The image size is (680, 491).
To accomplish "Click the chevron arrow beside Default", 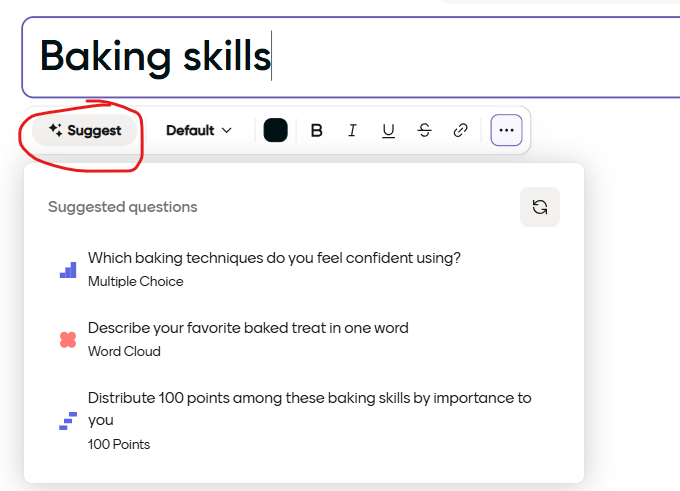I will point(227,130).
